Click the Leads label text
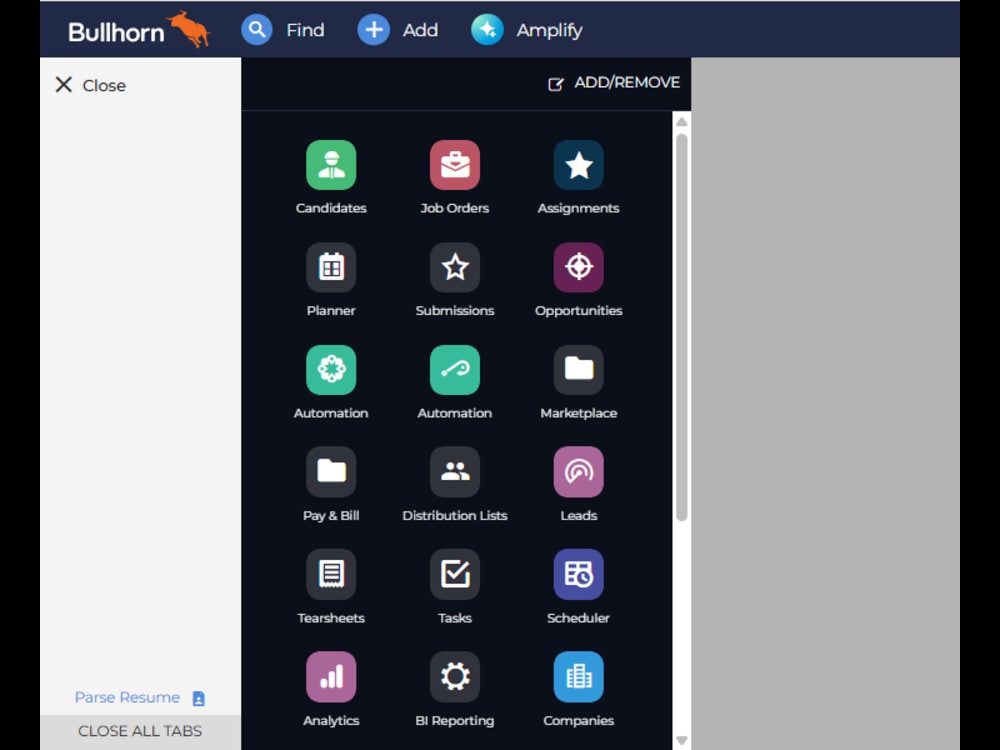 [x=578, y=515]
